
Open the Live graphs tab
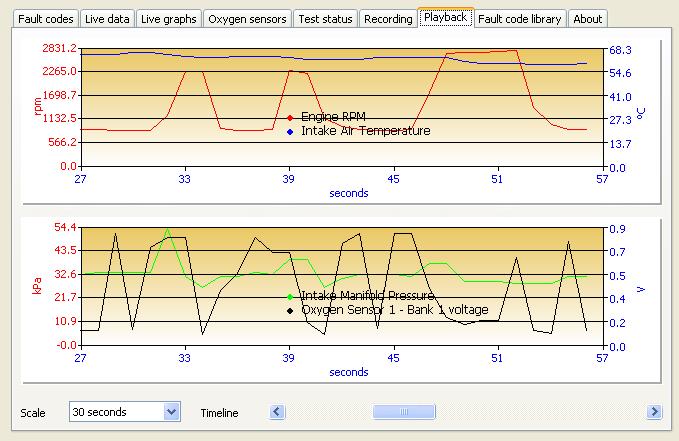[x=168, y=19]
